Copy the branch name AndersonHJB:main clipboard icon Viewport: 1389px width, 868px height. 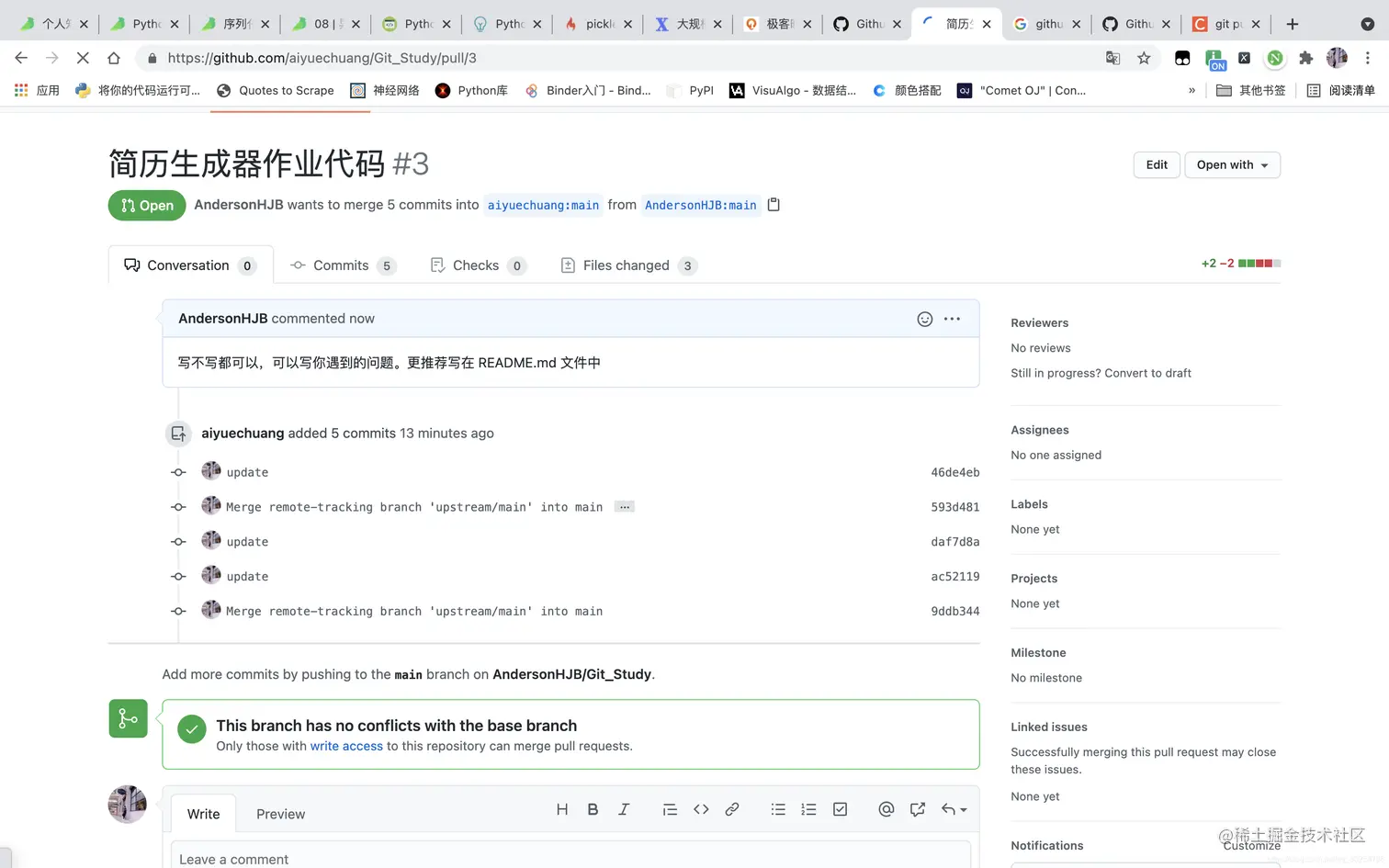pyautogui.click(x=774, y=205)
